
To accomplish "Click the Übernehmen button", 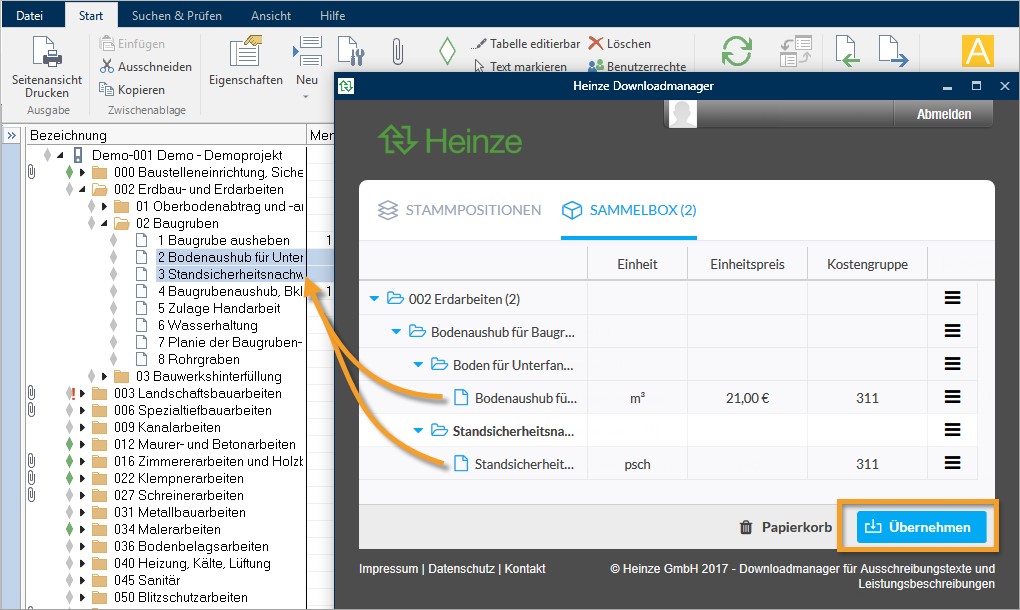I will point(921,527).
